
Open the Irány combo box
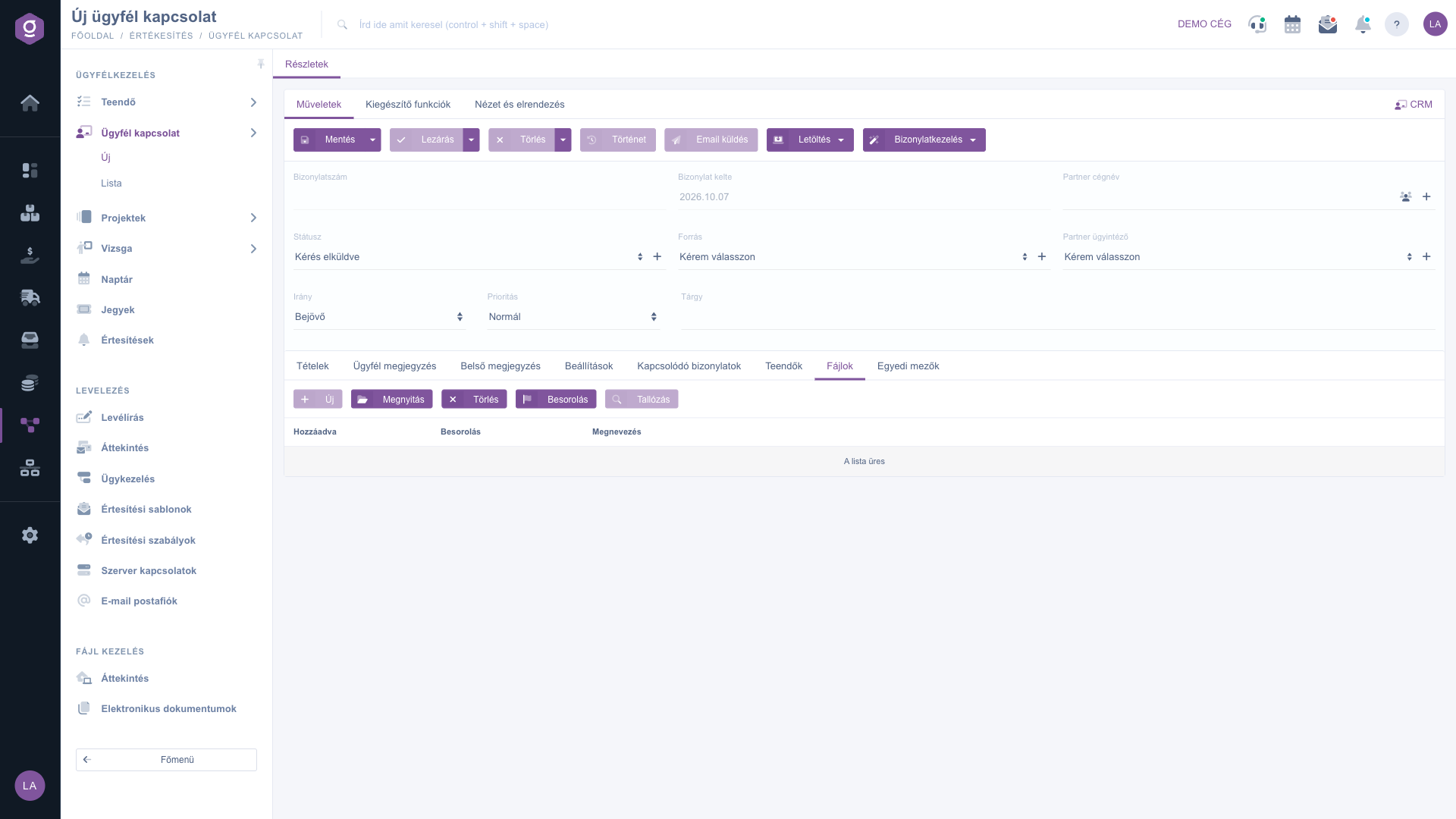pos(380,317)
